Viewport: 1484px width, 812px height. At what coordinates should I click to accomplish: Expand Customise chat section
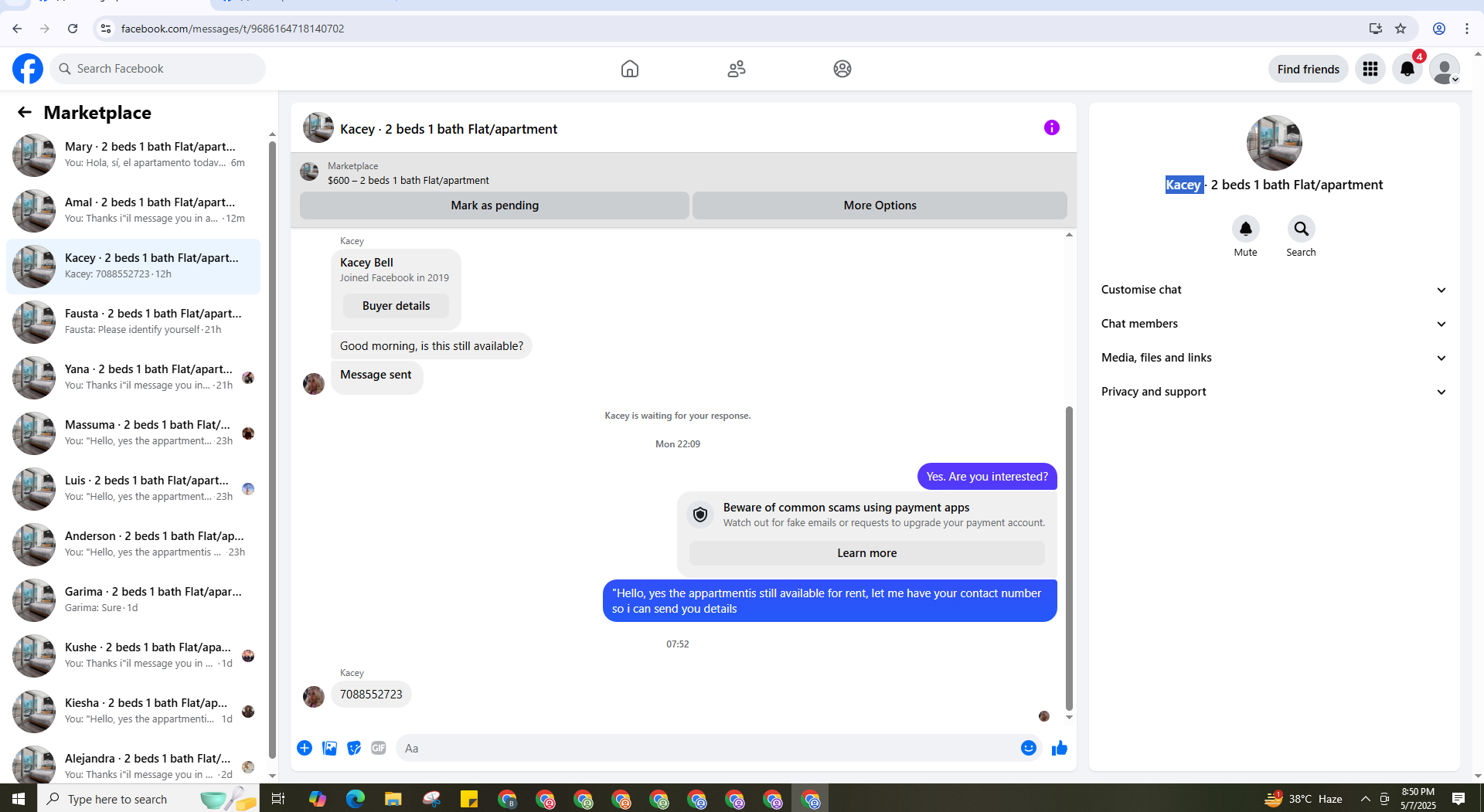click(1274, 290)
